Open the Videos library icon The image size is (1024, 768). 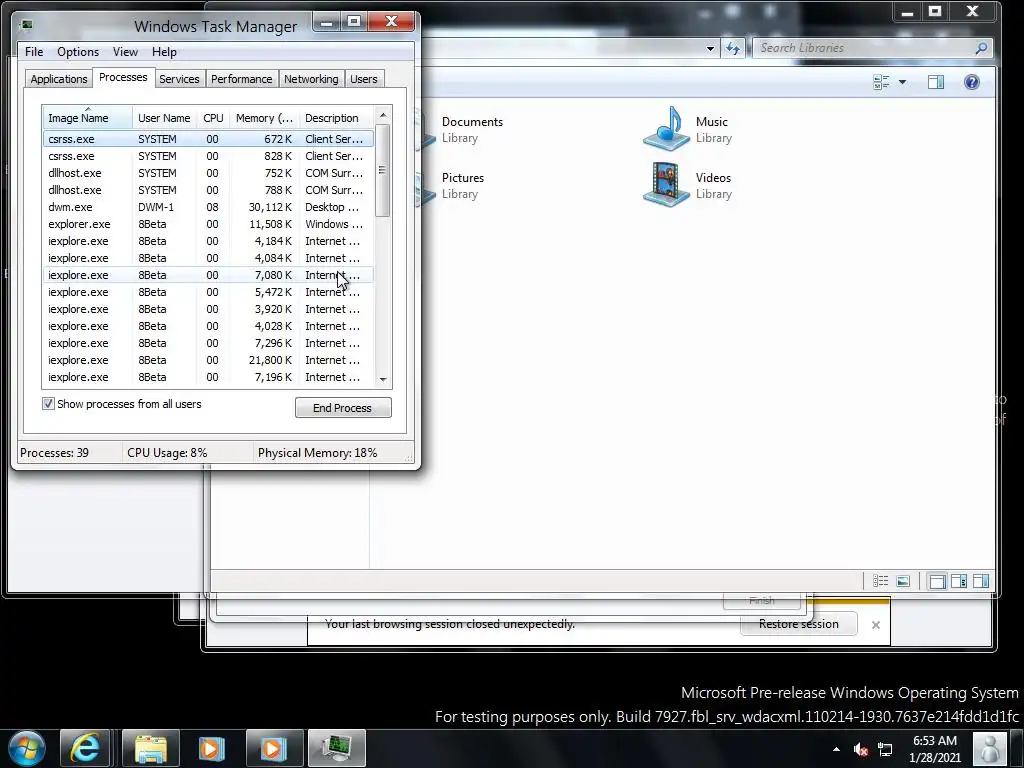[x=666, y=185]
